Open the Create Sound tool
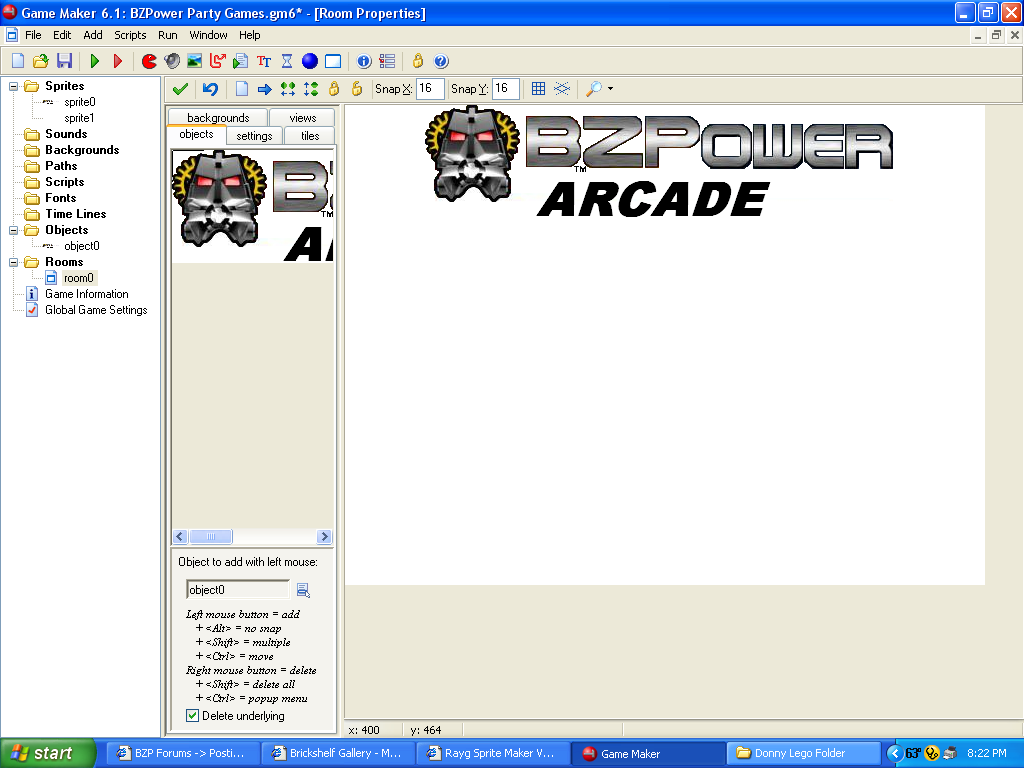Screen dimensions: 1024x768 pos(172,61)
